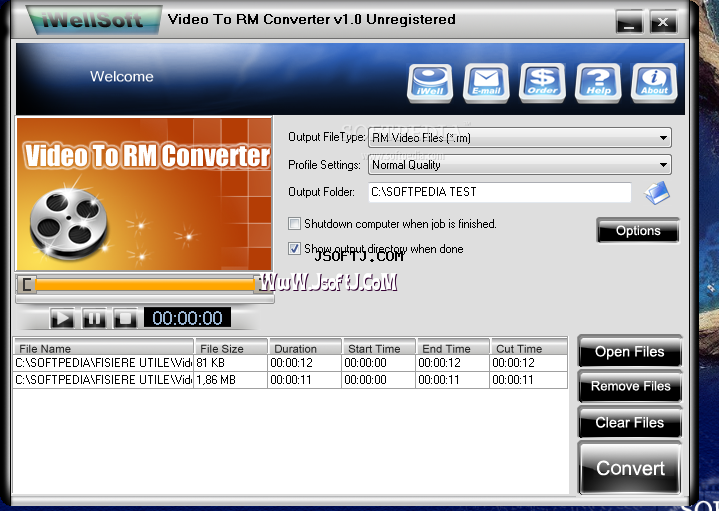Click Start Time cell of 81 KB file
This screenshot has width=719, height=511.
click(x=379, y=363)
